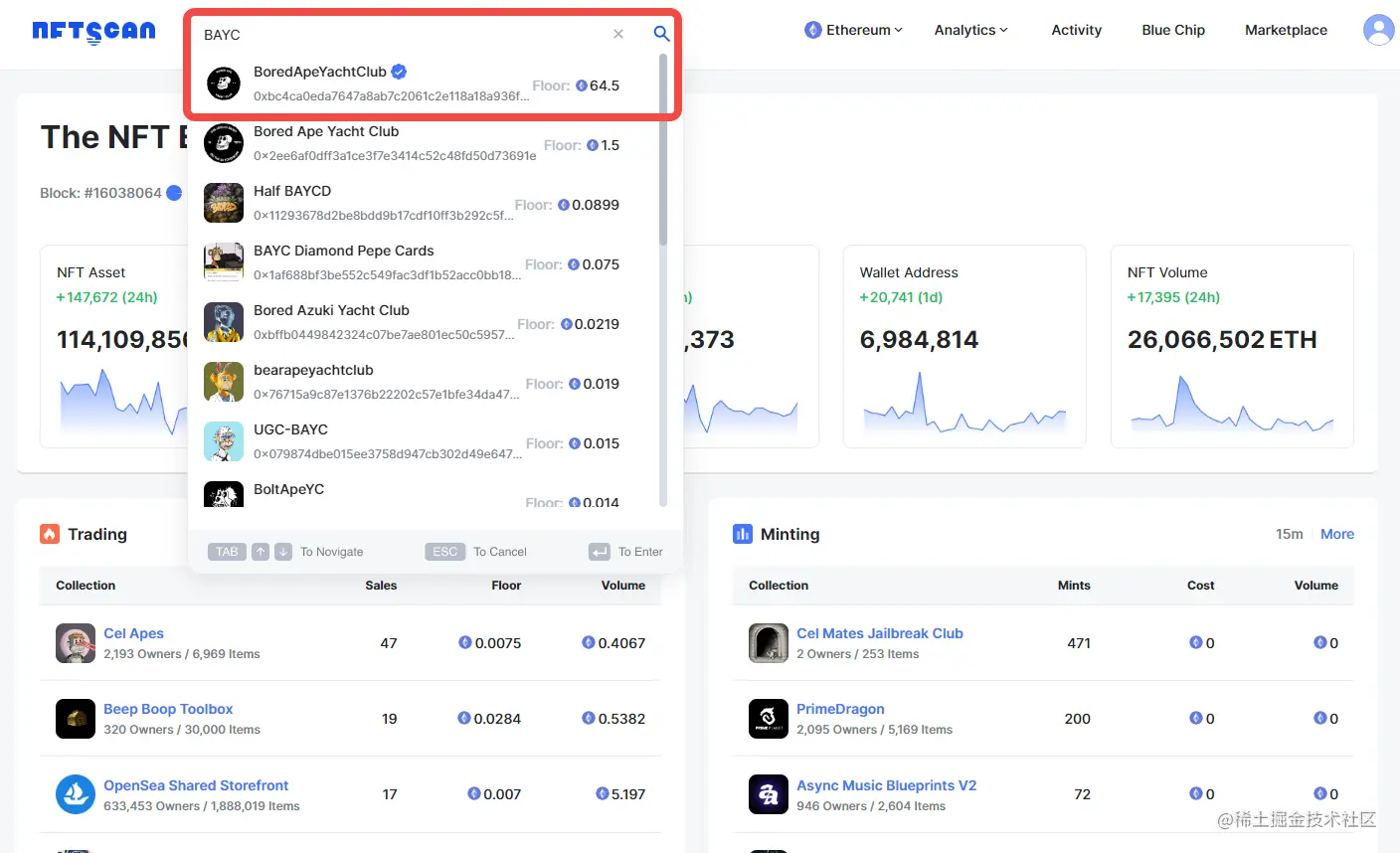Click the search magnifier icon
The height and width of the screenshot is (853, 1400).
coord(661,34)
